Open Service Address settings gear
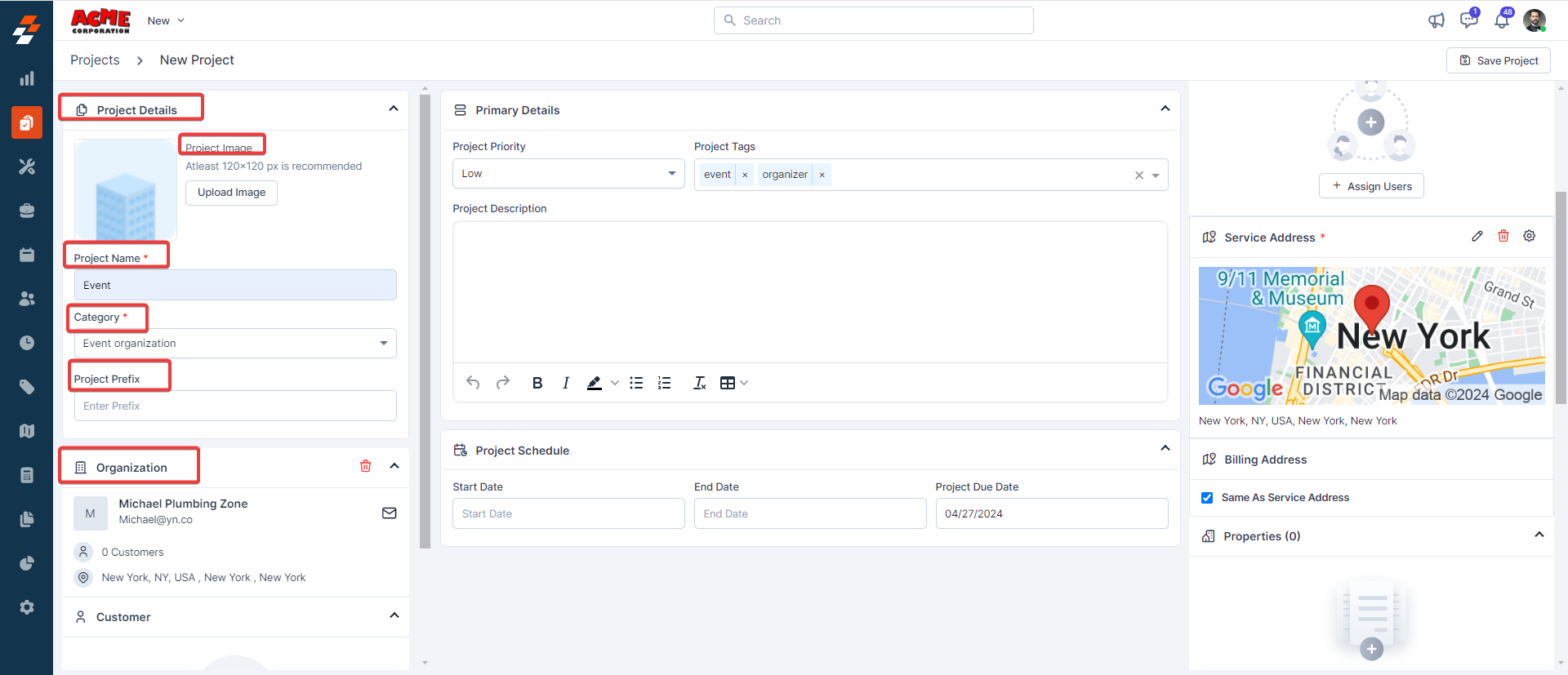1568x675 pixels. (1529, 236)
